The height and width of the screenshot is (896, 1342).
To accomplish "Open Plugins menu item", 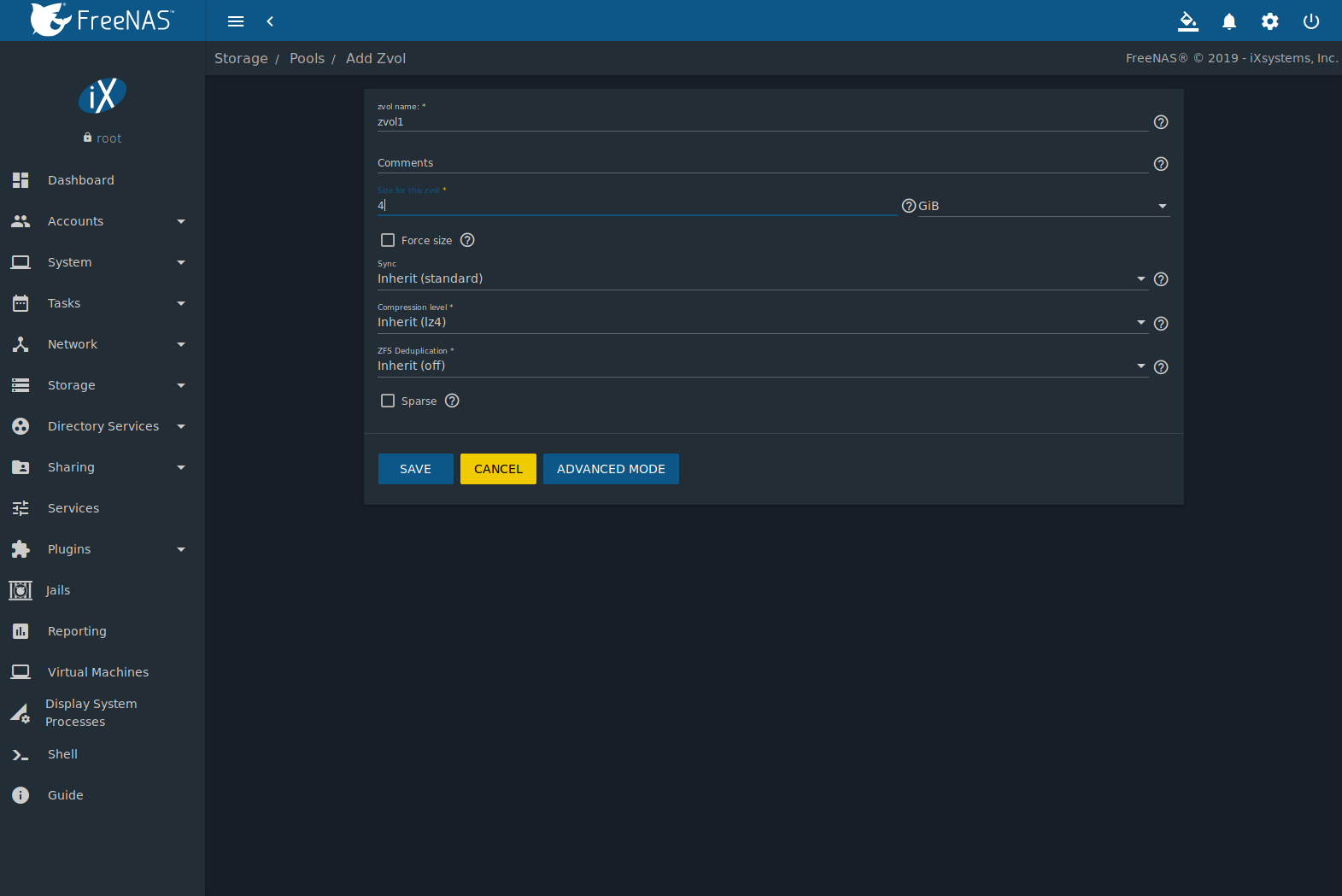I will [x=103, y=549].
